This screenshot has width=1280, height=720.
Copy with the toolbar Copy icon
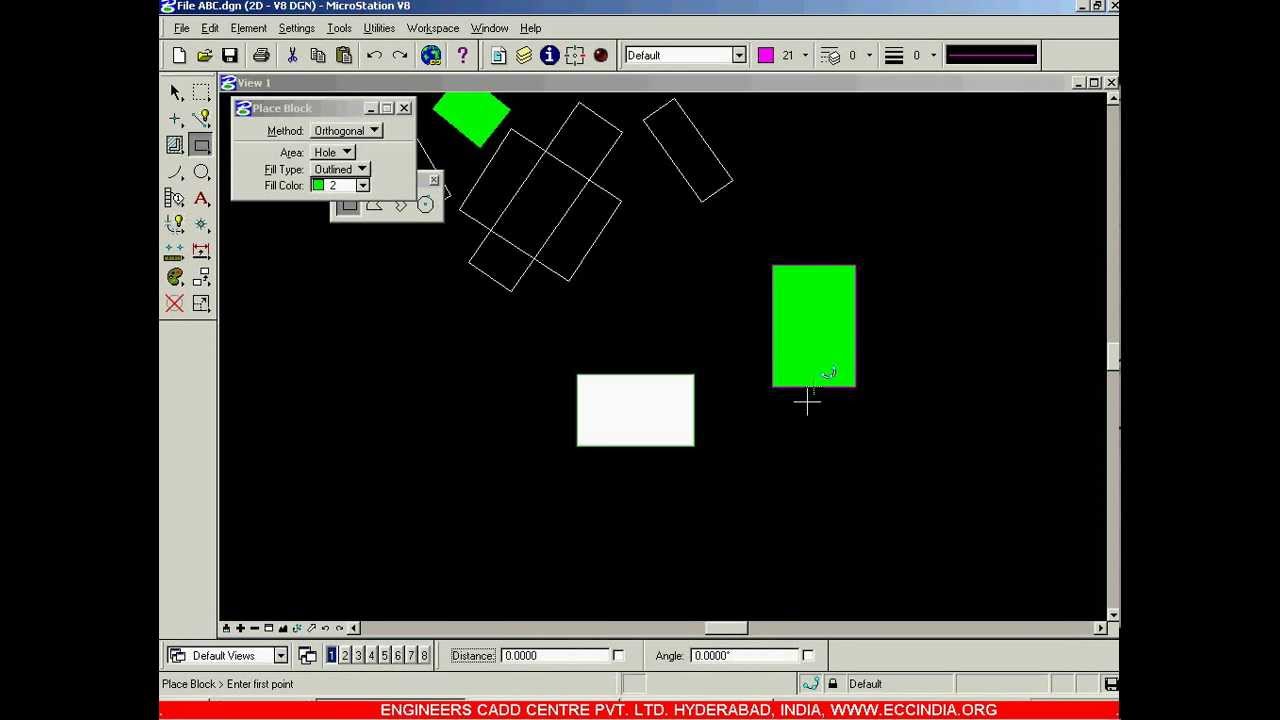pyautogui.click(x=318, y=56)
